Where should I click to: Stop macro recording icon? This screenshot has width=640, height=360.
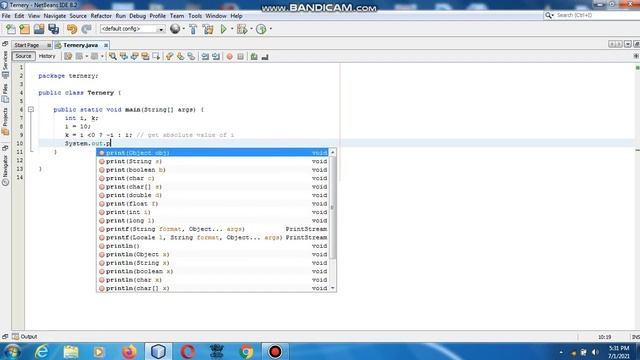[240, 56]
